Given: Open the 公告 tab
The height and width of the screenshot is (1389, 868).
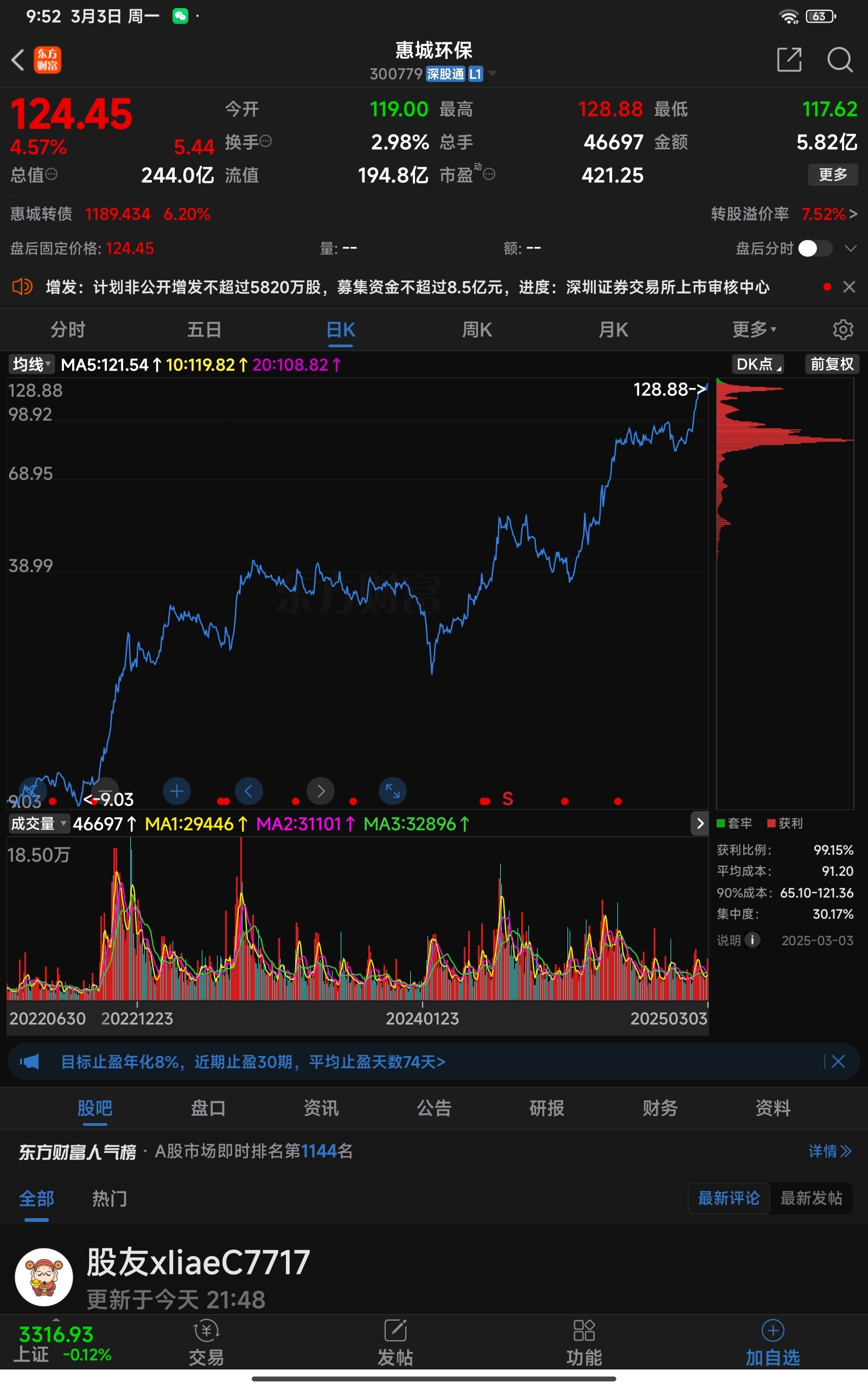Looking at the screenshot, I should pyautogui.click(x=434, y=1108).
